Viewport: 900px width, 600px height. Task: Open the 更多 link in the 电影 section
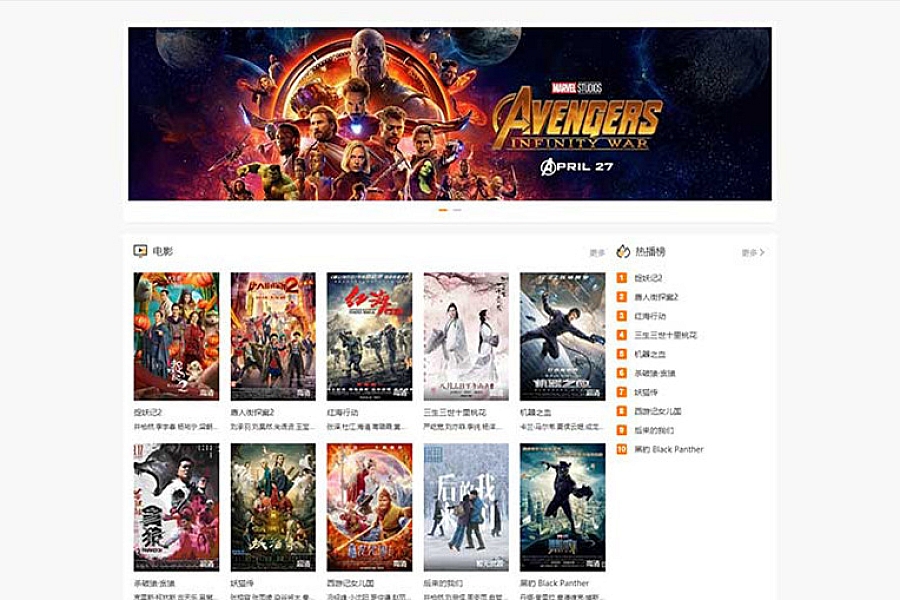pyautogui.click(x=597, y=253)
